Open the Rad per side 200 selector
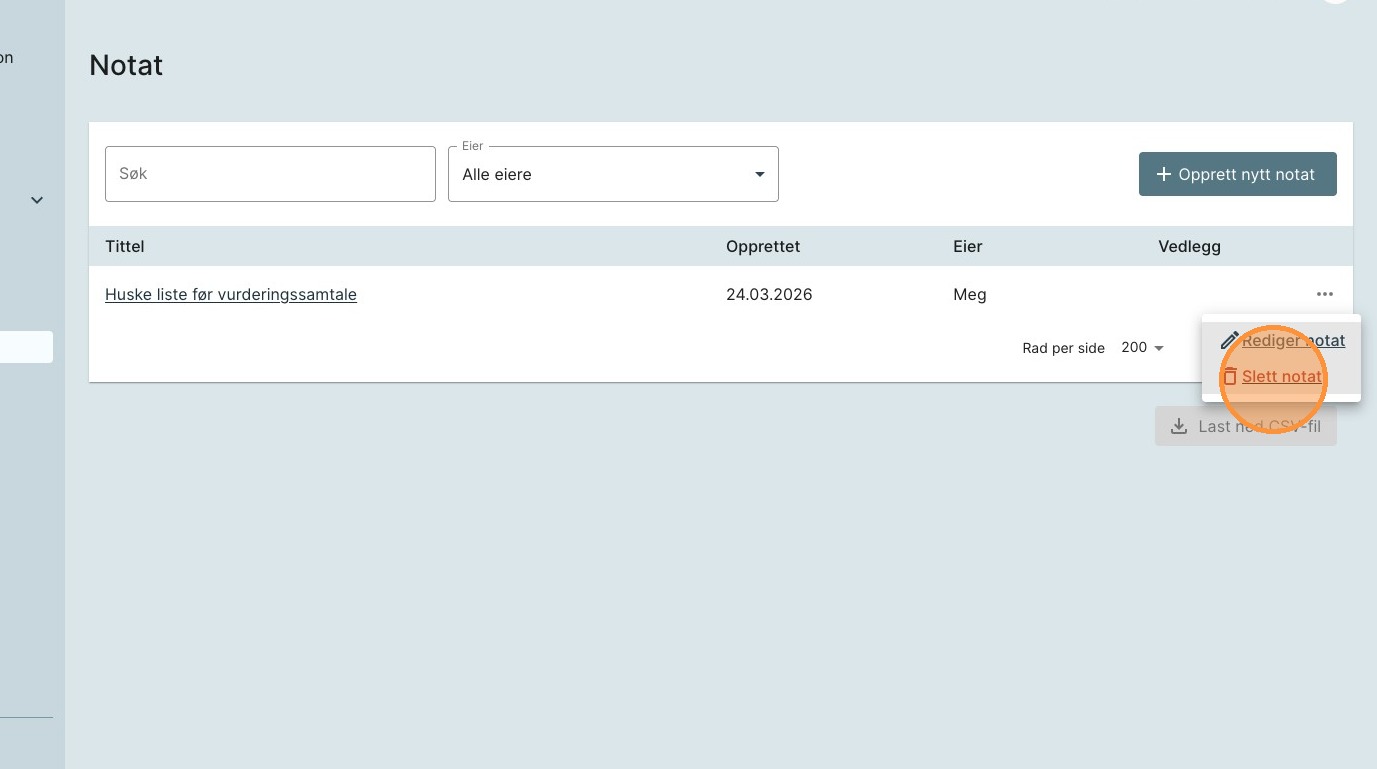Viewport: 1377px width, 769px height. click(x=1142, y=348)
